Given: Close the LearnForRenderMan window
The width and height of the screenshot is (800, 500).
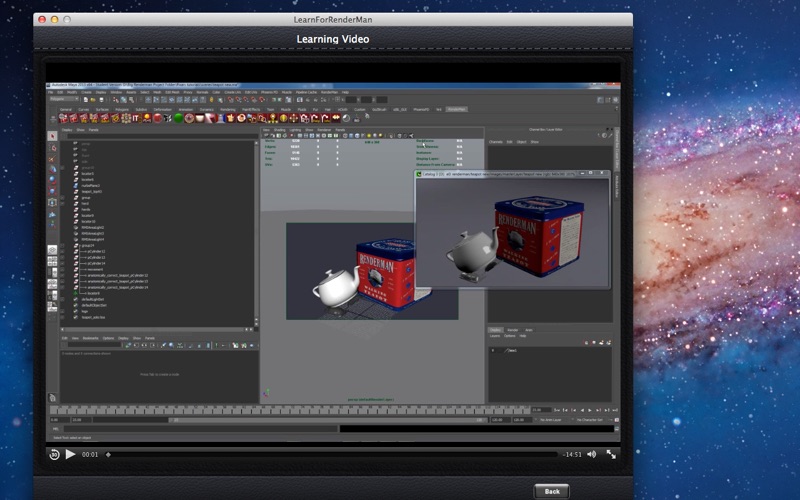Looking at the screenshot, I should [42, 19].
